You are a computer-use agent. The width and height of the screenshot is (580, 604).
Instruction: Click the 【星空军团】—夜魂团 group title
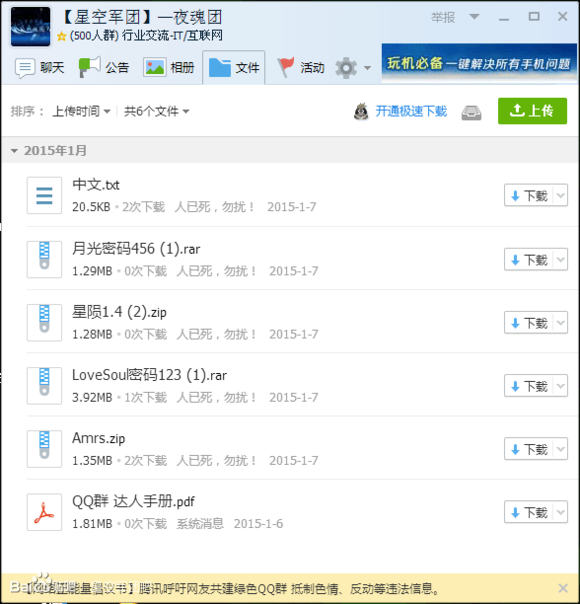[x=141, y=17]
